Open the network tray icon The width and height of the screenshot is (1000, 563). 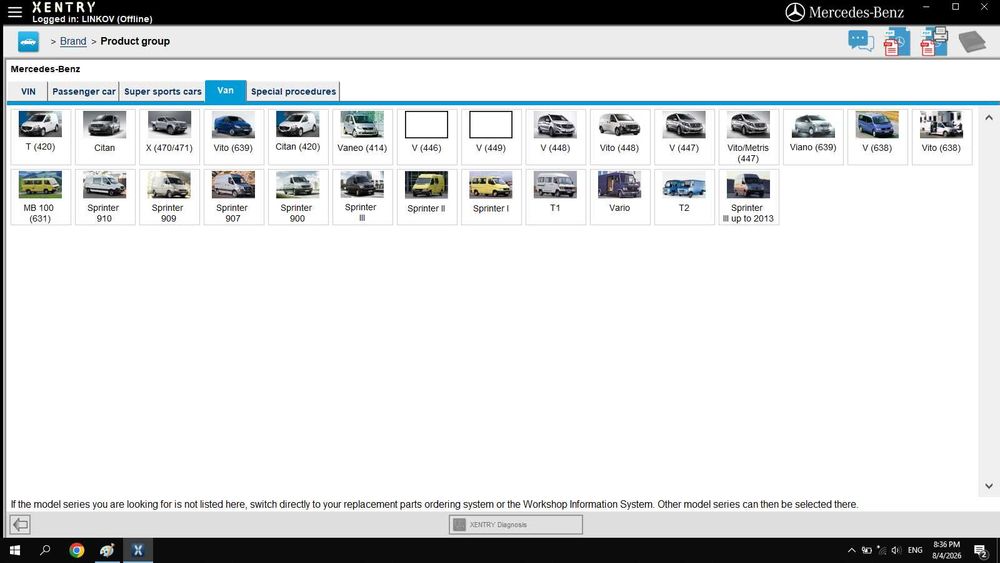(x=882, y=550)
